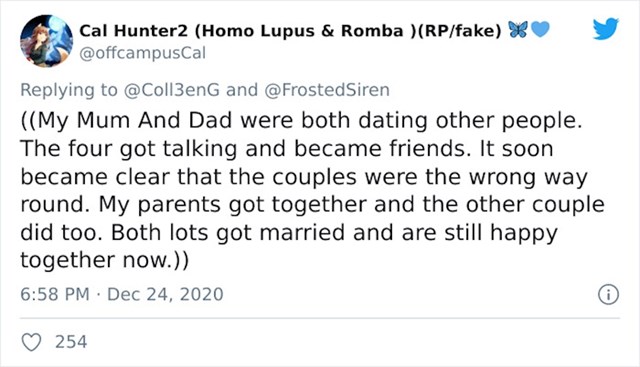The width and height of the screenshot is (640, 367).
Task: Open the author's profile avatar picture
Action: [x=47, y=41]
